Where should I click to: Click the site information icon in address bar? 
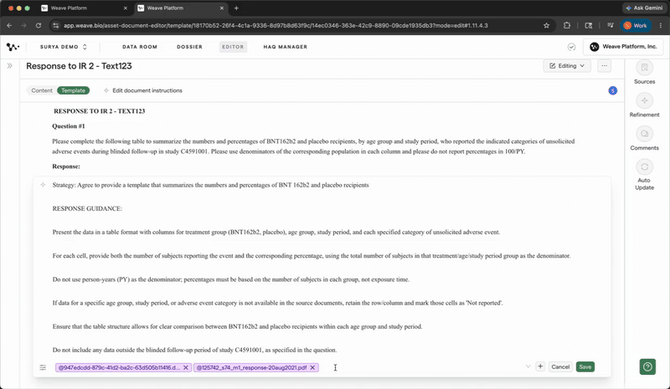tap(56, 26)
